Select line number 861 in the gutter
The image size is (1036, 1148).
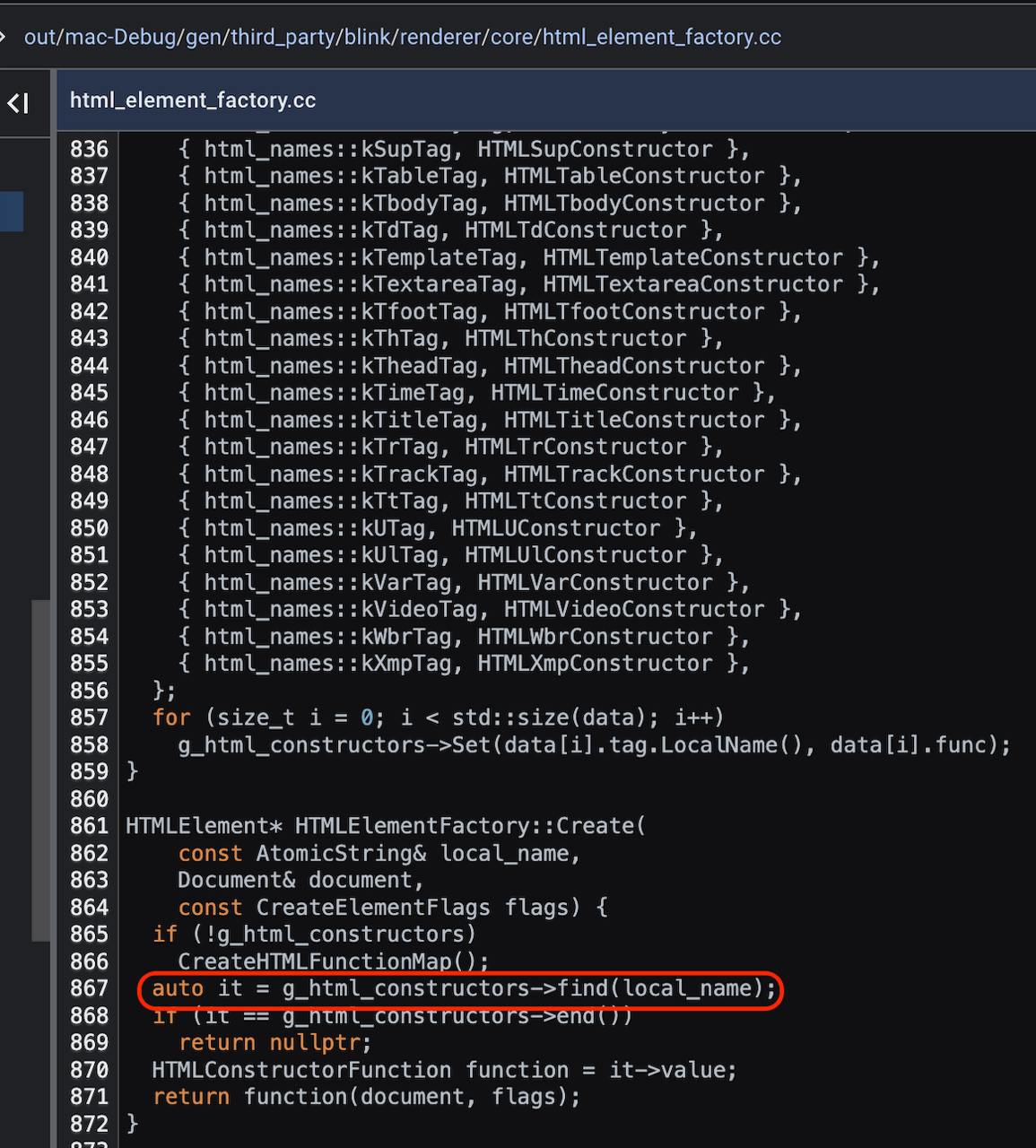point(89,826)
